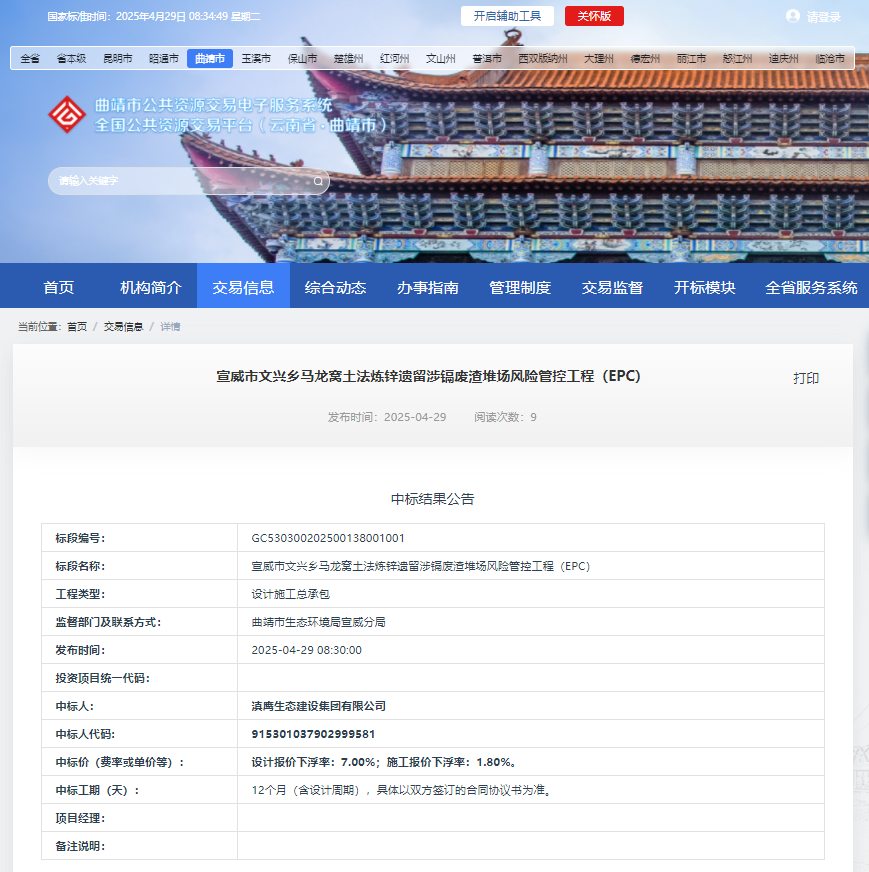
Task: Select the 曲靖市 city tab
Action: tap(209, 58)
